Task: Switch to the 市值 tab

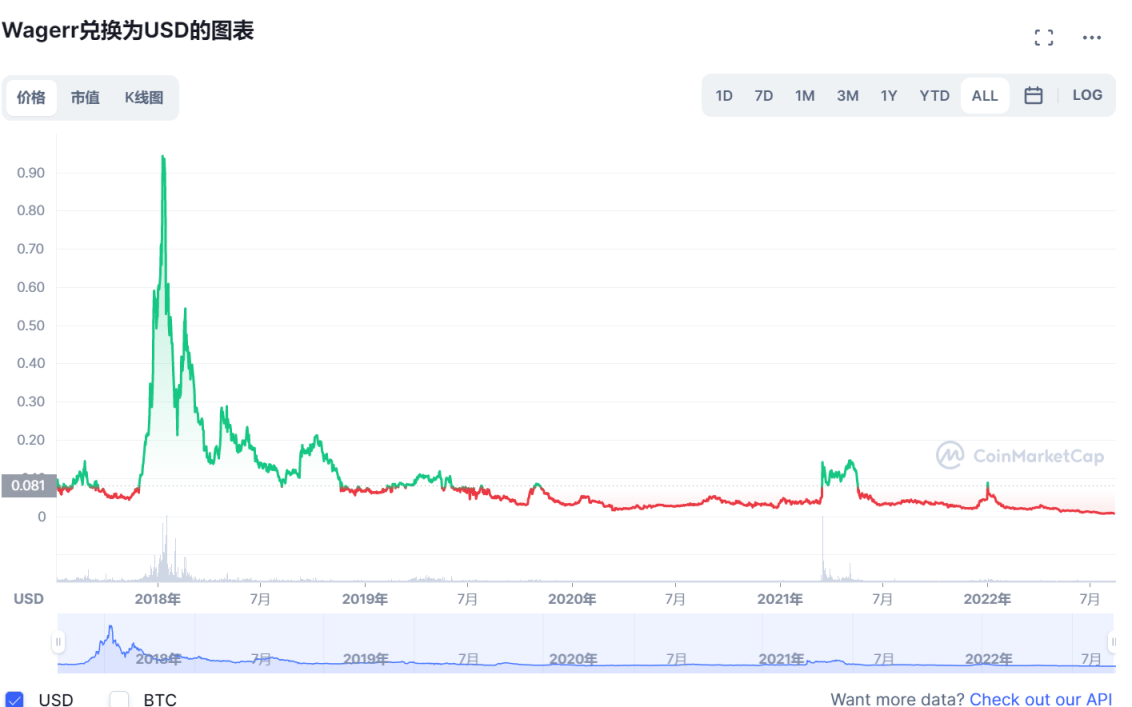Action: 85,97
